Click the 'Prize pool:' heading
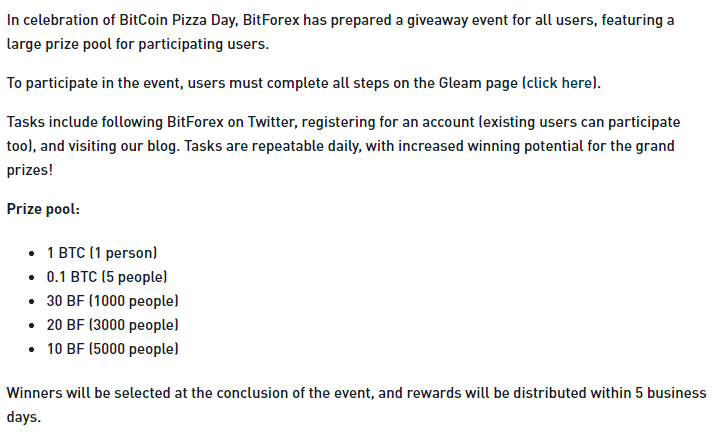This screenshot has height=437, width=726. pos(43,209)
